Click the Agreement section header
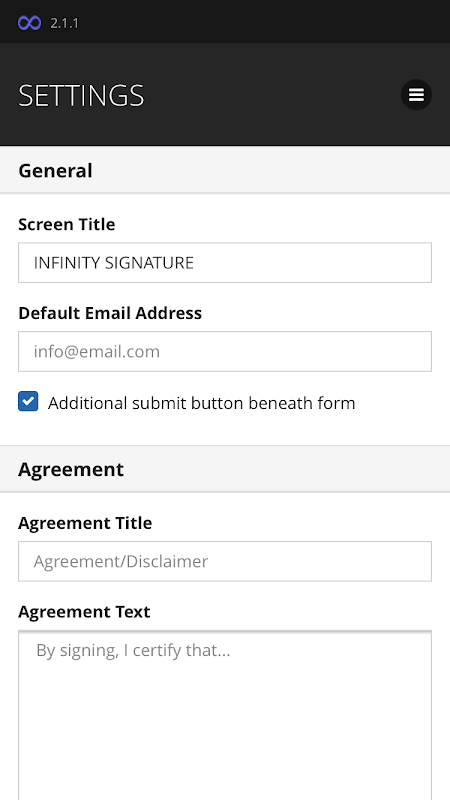This screenshot has width=450, height=800. pos(225,469)
